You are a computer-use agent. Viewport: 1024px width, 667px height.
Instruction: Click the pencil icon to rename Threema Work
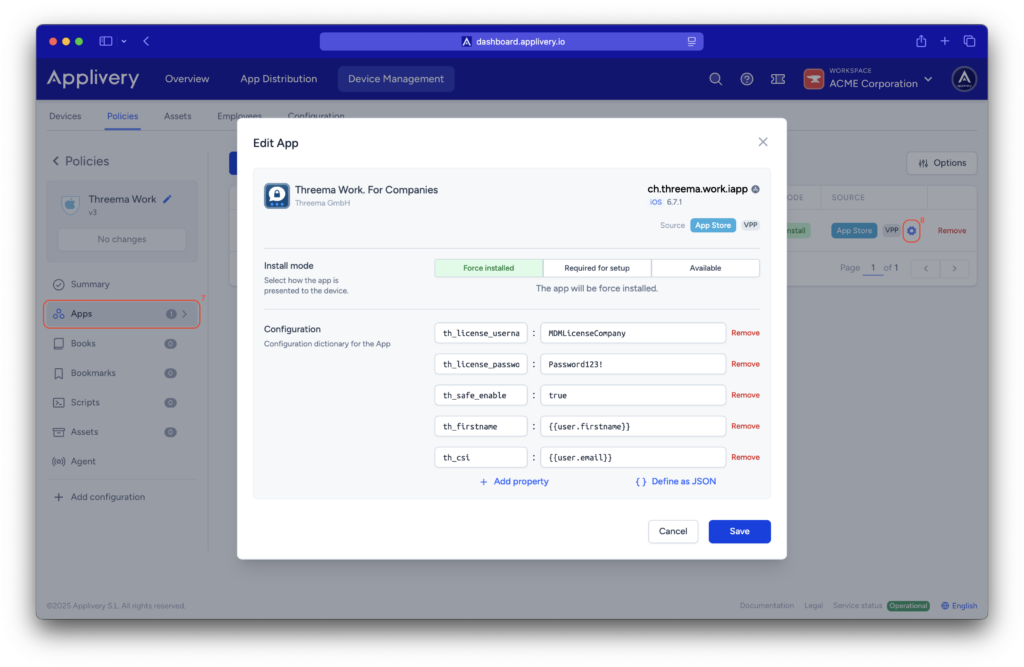(168, 199)
